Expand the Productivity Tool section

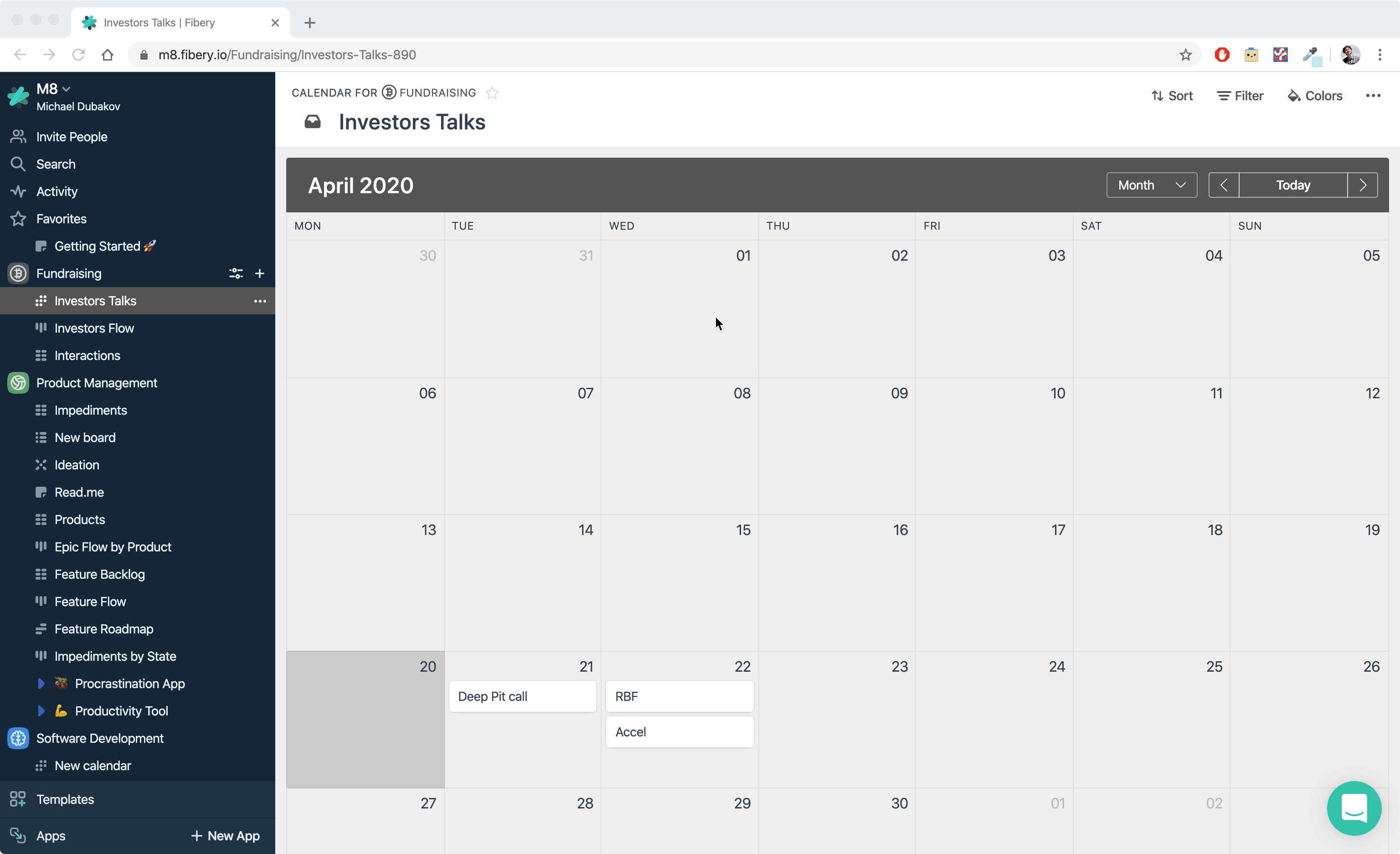41,711
